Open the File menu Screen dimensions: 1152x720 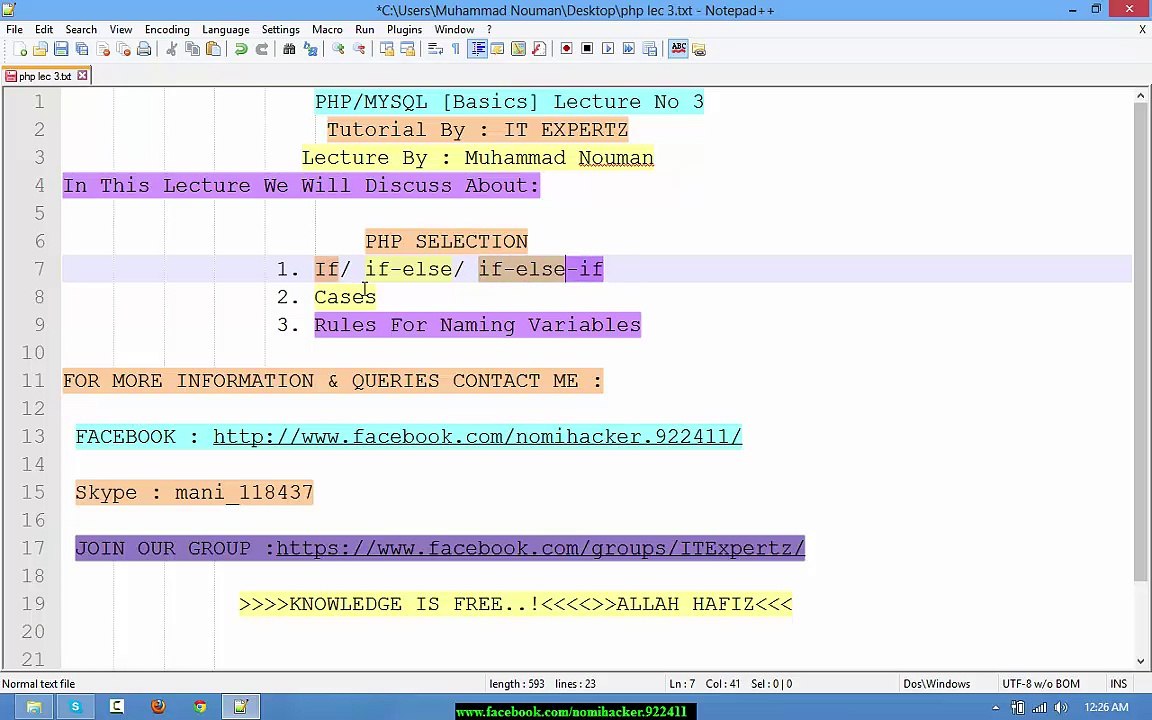point(14,29)
